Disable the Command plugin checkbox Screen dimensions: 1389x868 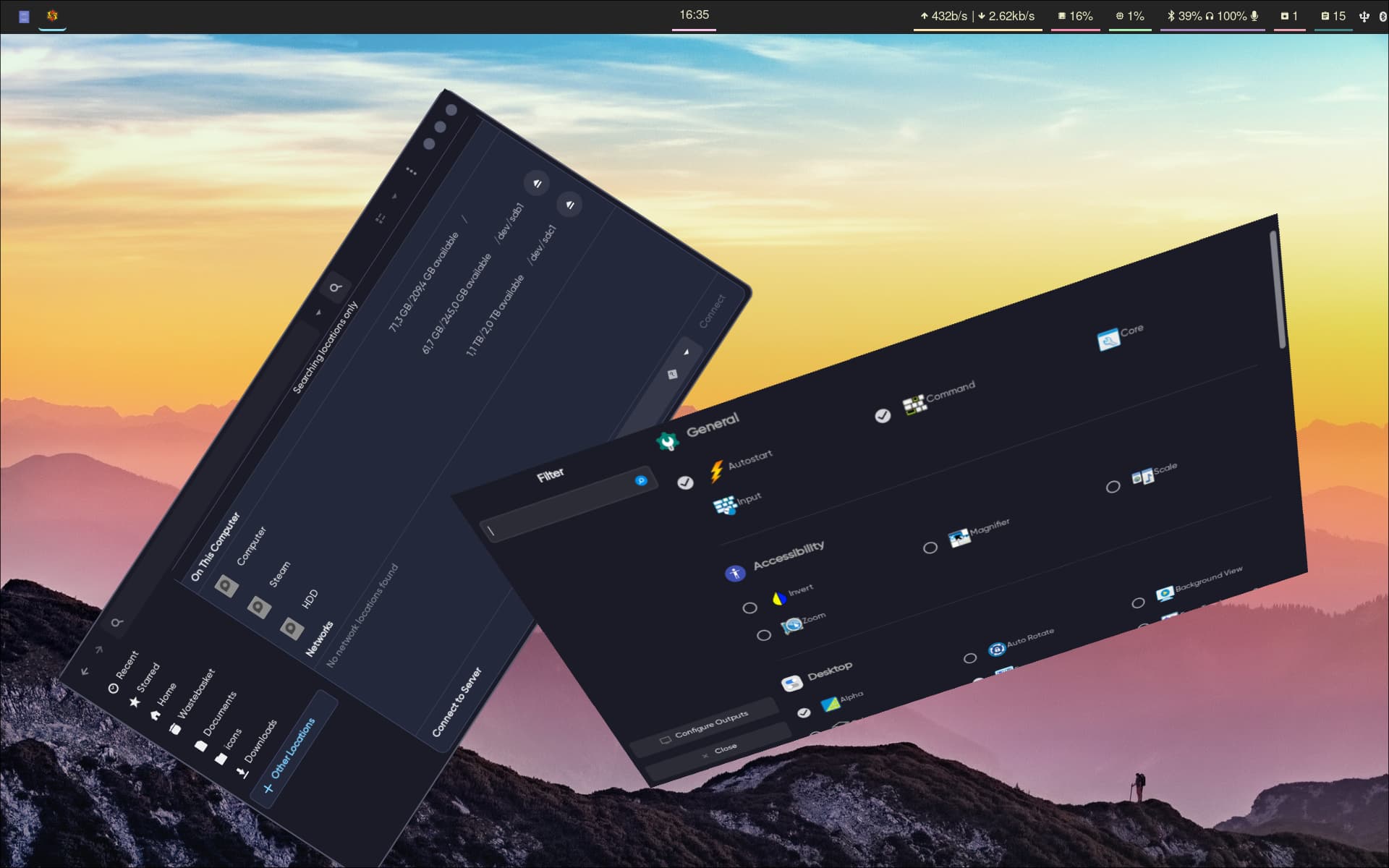[883, 415]
